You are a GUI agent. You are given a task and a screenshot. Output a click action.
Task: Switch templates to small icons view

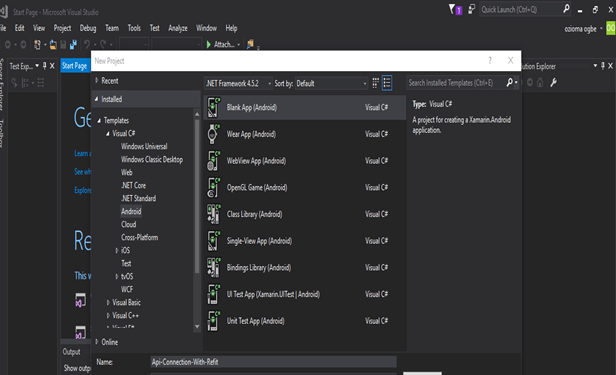pos(376,83)
